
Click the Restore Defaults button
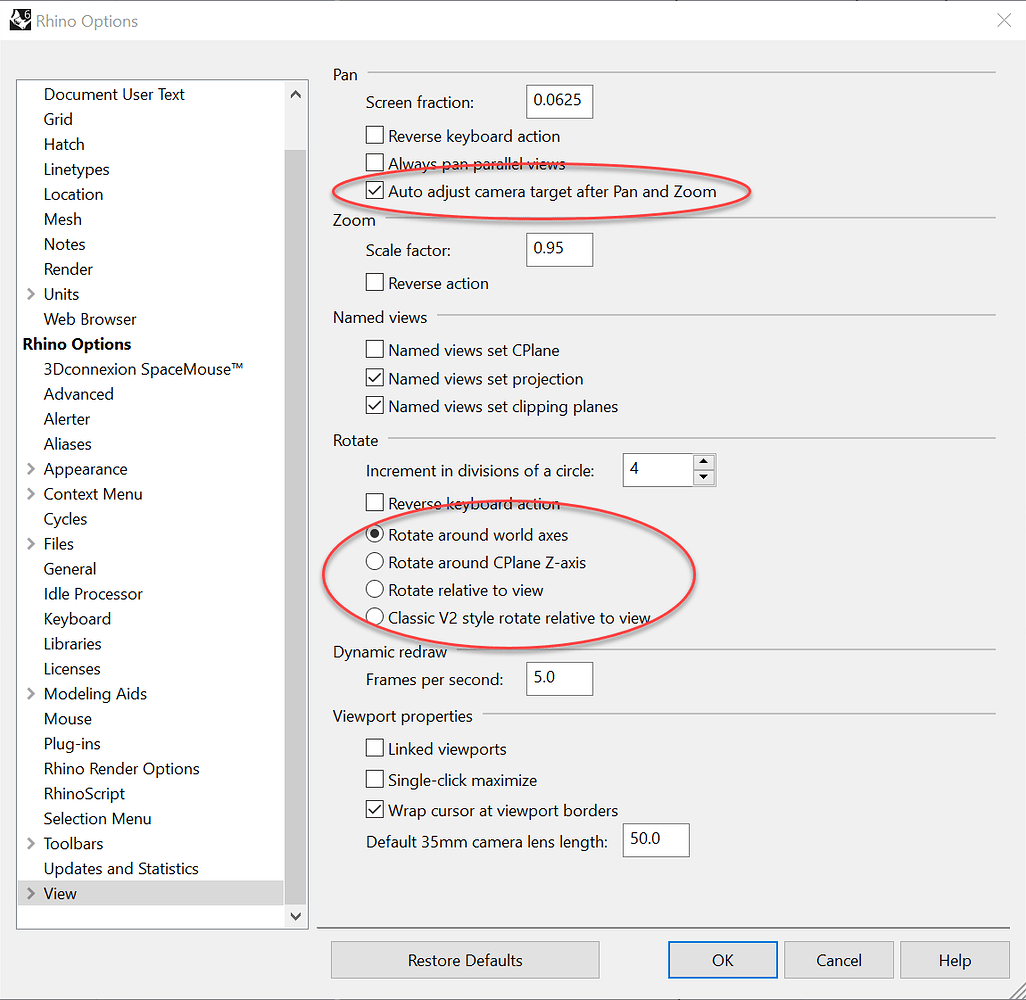[x=464, y=959]
